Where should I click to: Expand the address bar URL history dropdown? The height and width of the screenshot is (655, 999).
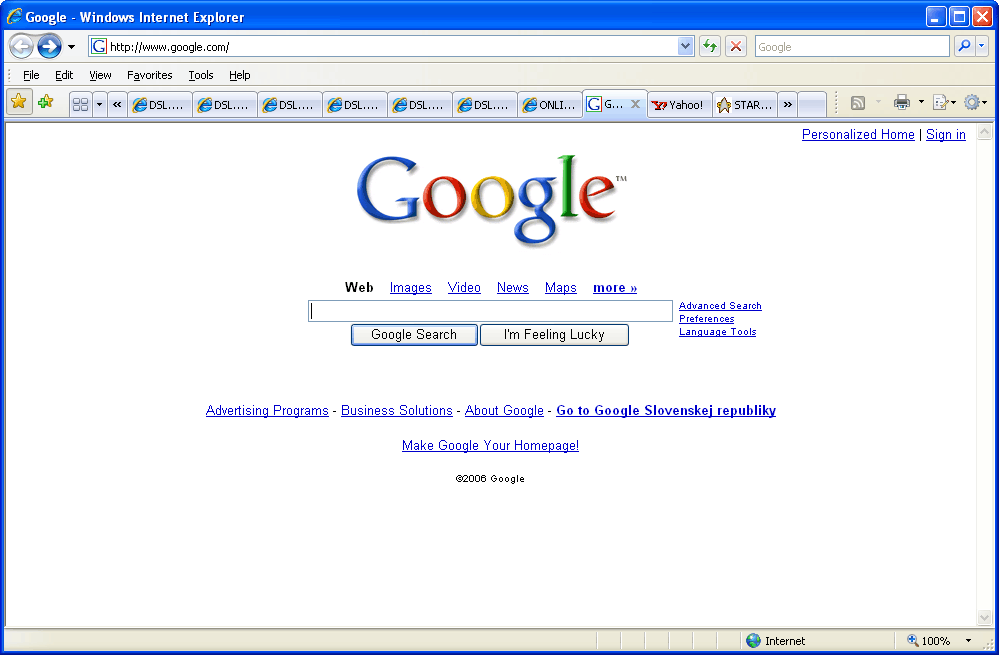(686, 46)
